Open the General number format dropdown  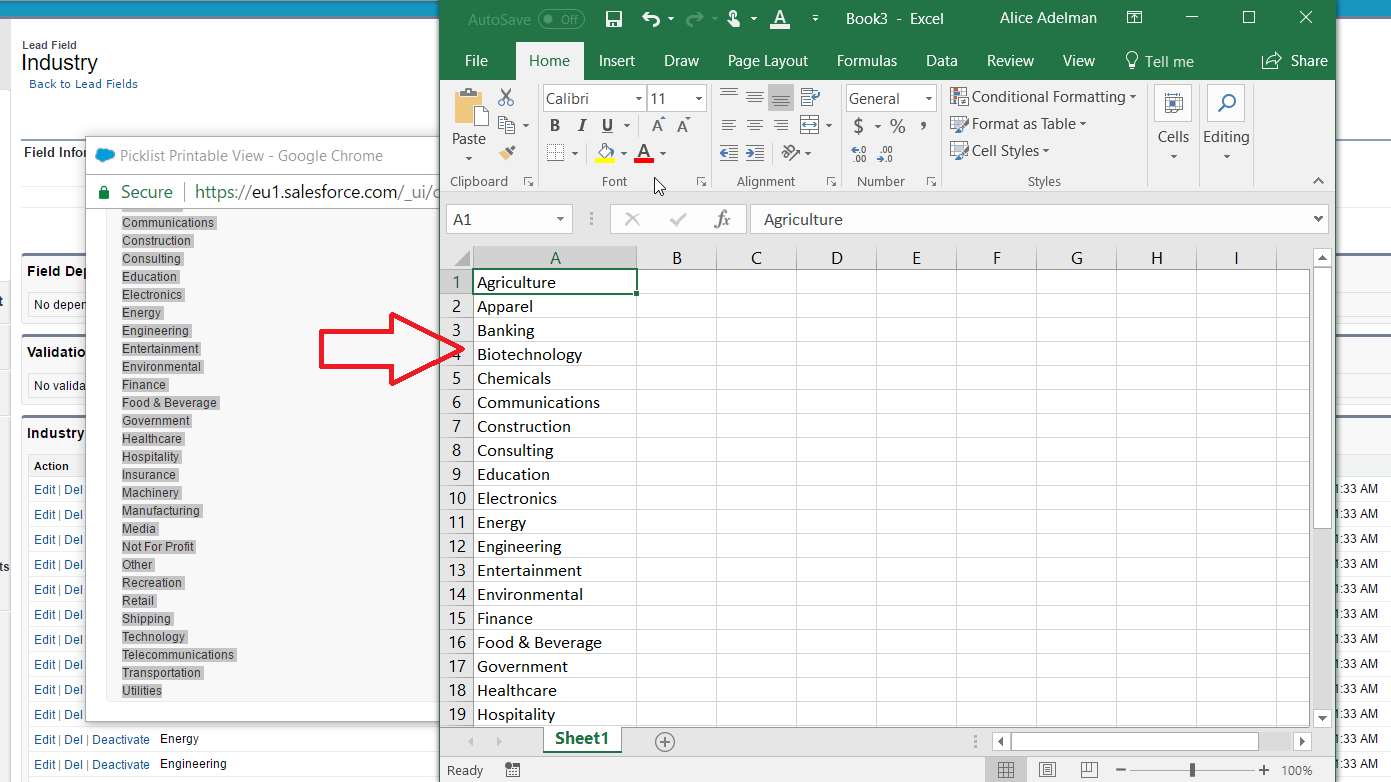pos(929,99)
